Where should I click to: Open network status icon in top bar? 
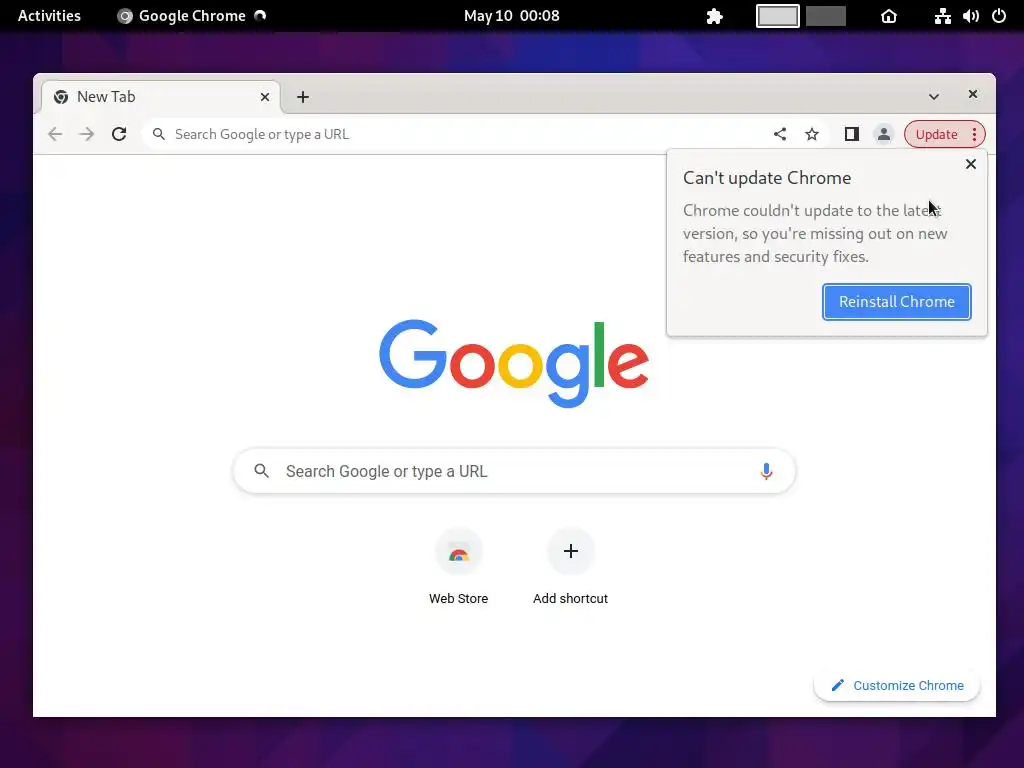pyautogui.click(x=942, y=16)
